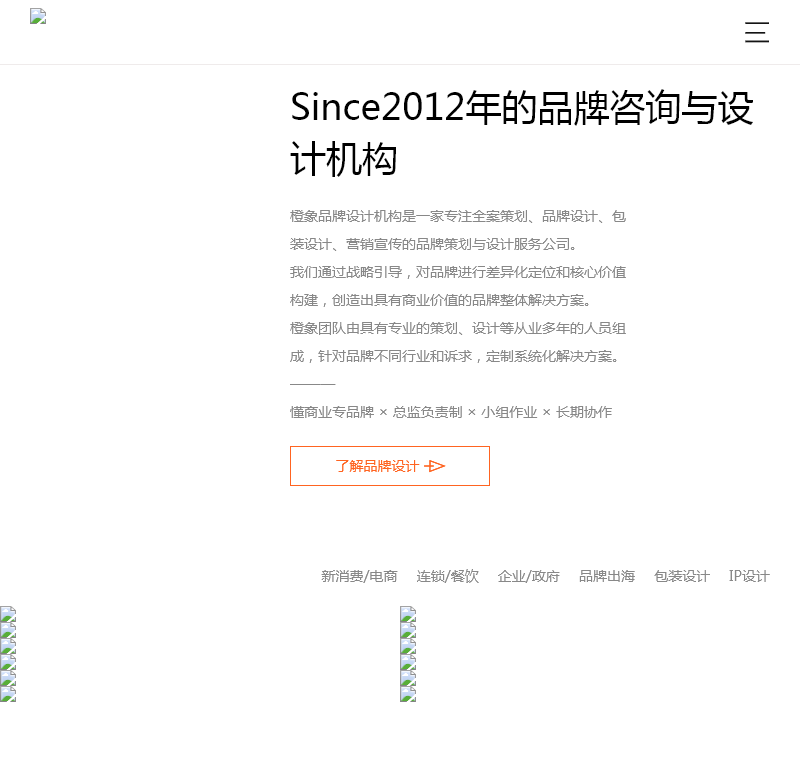This screenshot has height=768, width=800.
Task: Open the 品牌出海 category
Action: [x=605, y=576]
